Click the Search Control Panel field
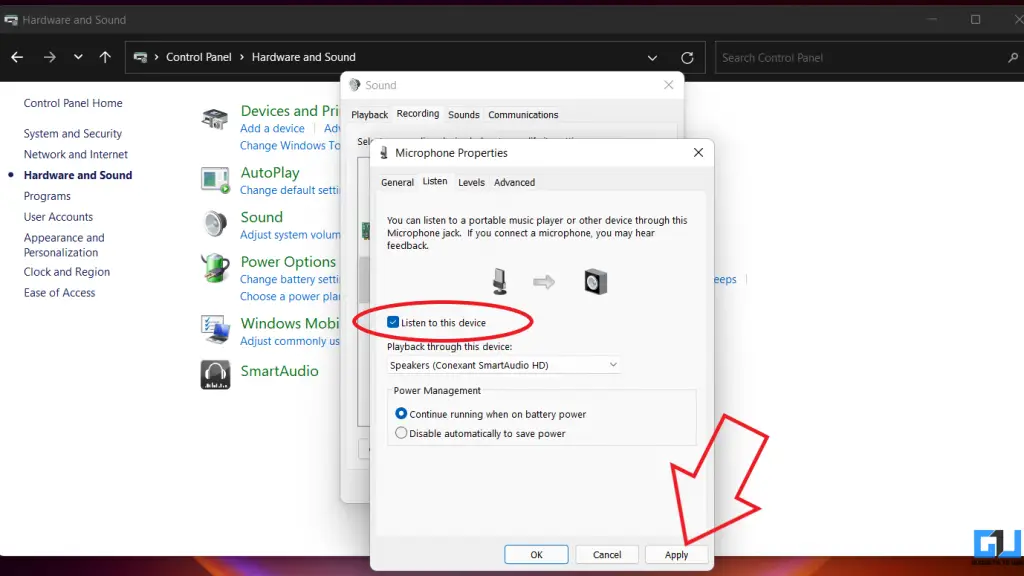 coord(860,57)
